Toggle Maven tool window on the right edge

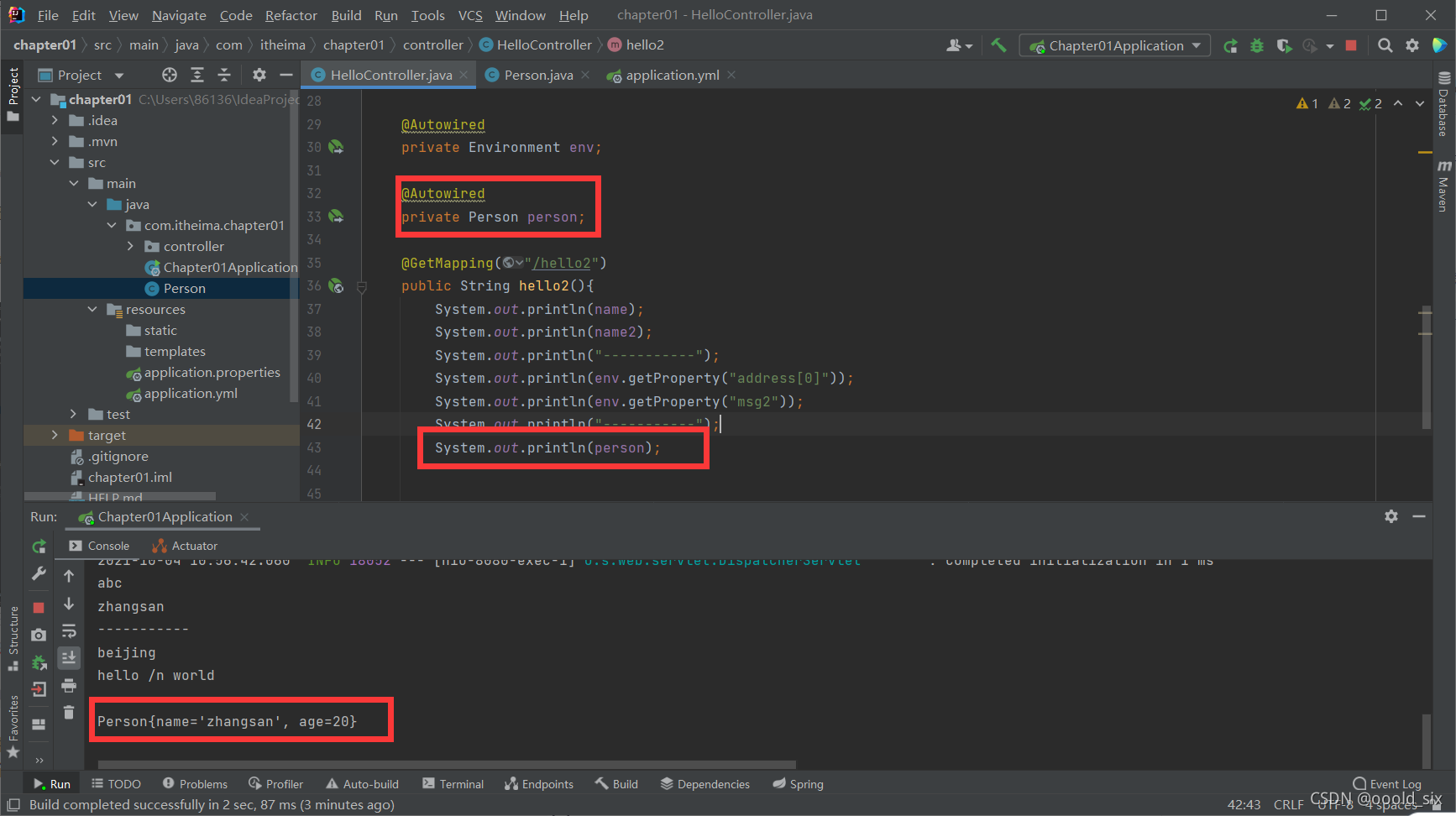[x=1443, y=186]
